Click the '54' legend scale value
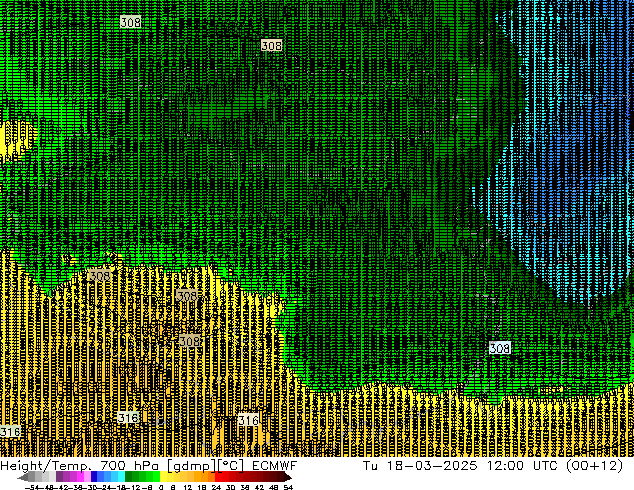Viewport: 634px width, 490px height. click(288, 488)
